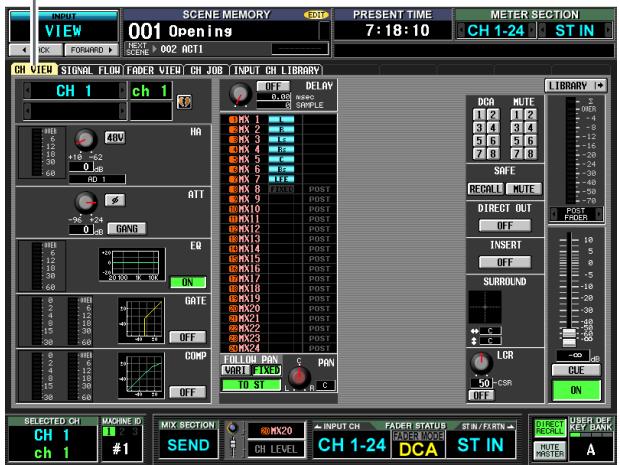Switch to the FADER VIEW tab

pos(154,70)
